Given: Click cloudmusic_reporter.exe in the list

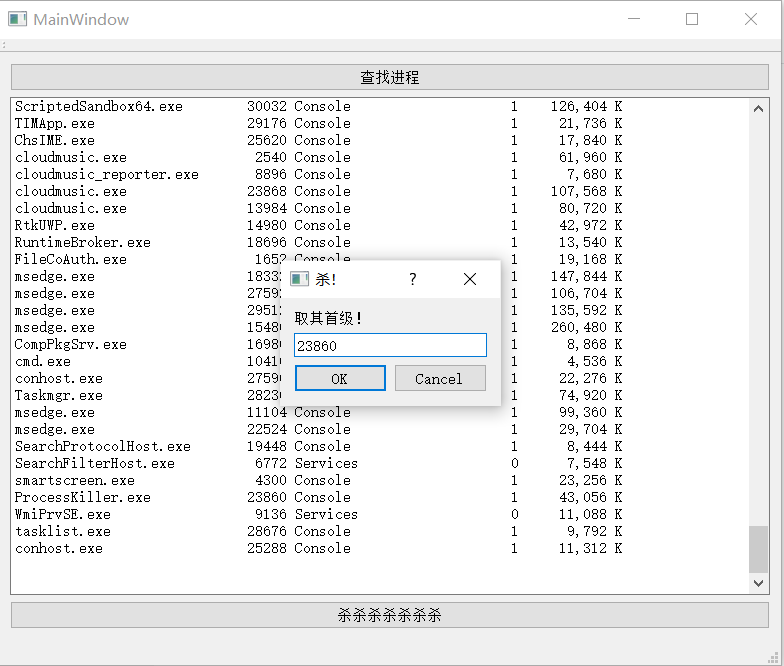Looking at the screenshot, I should click(106, 174).
